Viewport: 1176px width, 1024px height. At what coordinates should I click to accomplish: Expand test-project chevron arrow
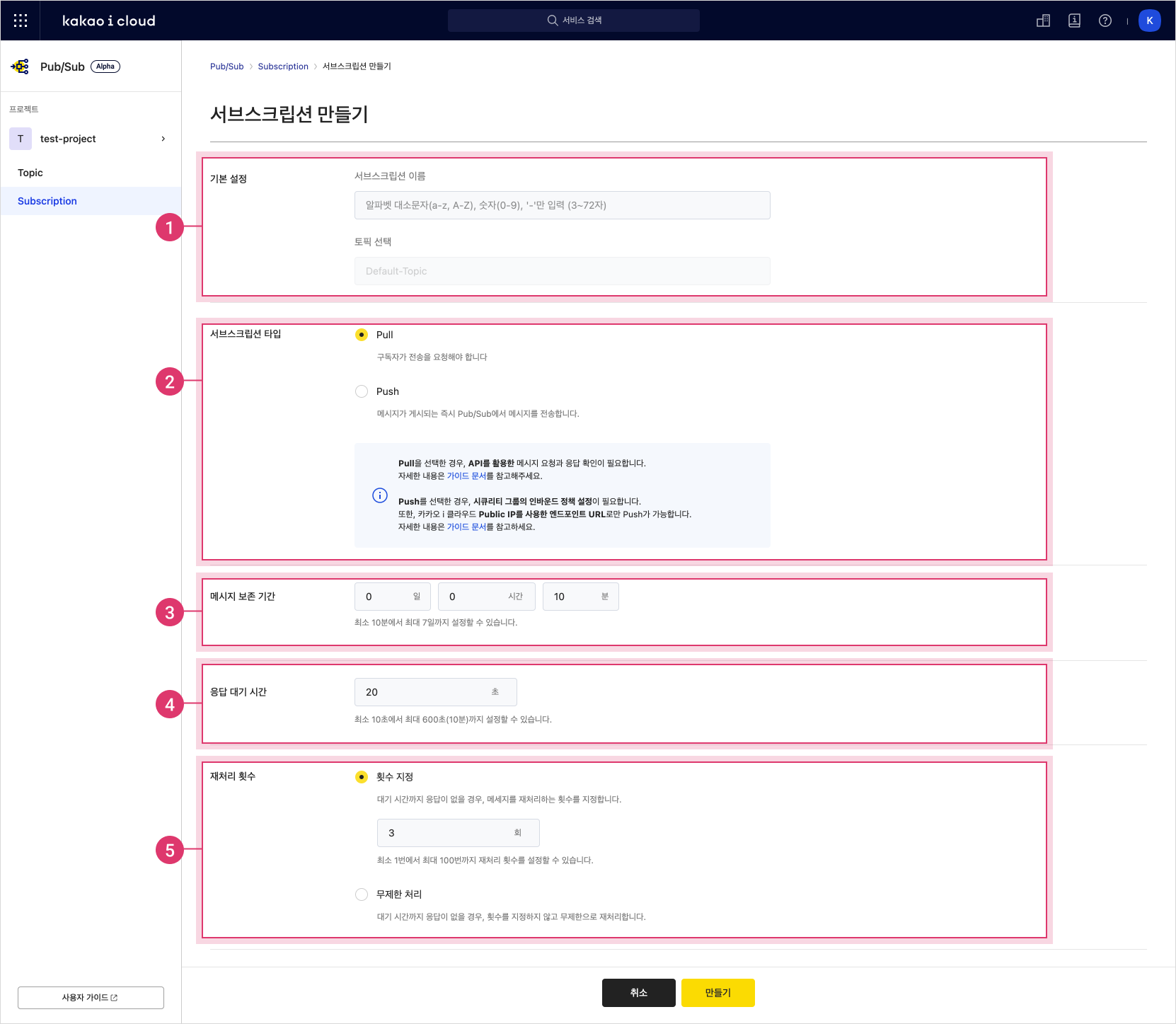(163, 139)
